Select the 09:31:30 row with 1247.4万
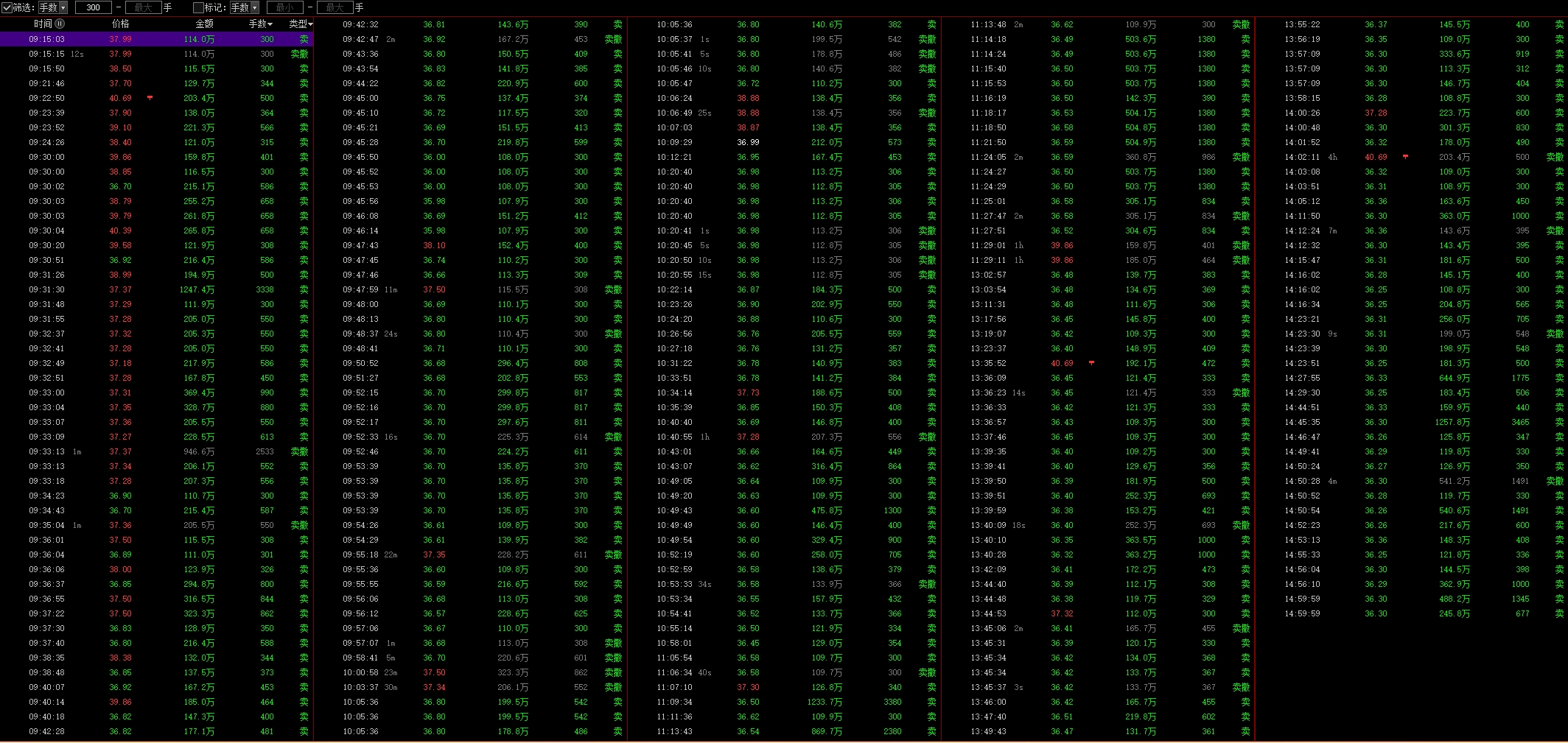The width and height of the screenshot is (1568, 743). 157,289
